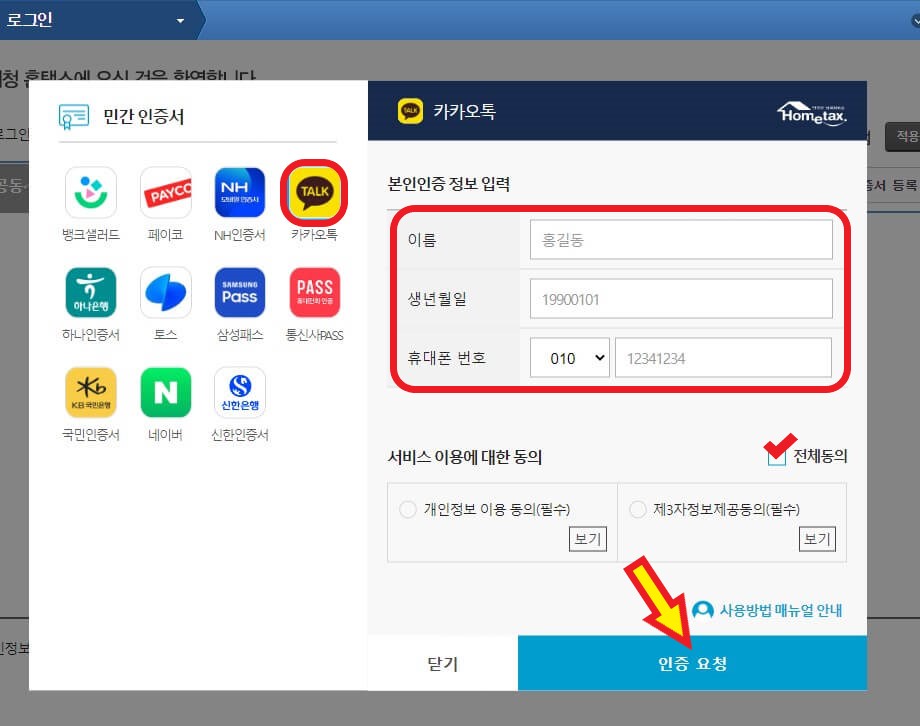This screenshot has height=726, width=920.
Task: Click the 카카오톡 icon in dialog header
Action: click(410, 111)
